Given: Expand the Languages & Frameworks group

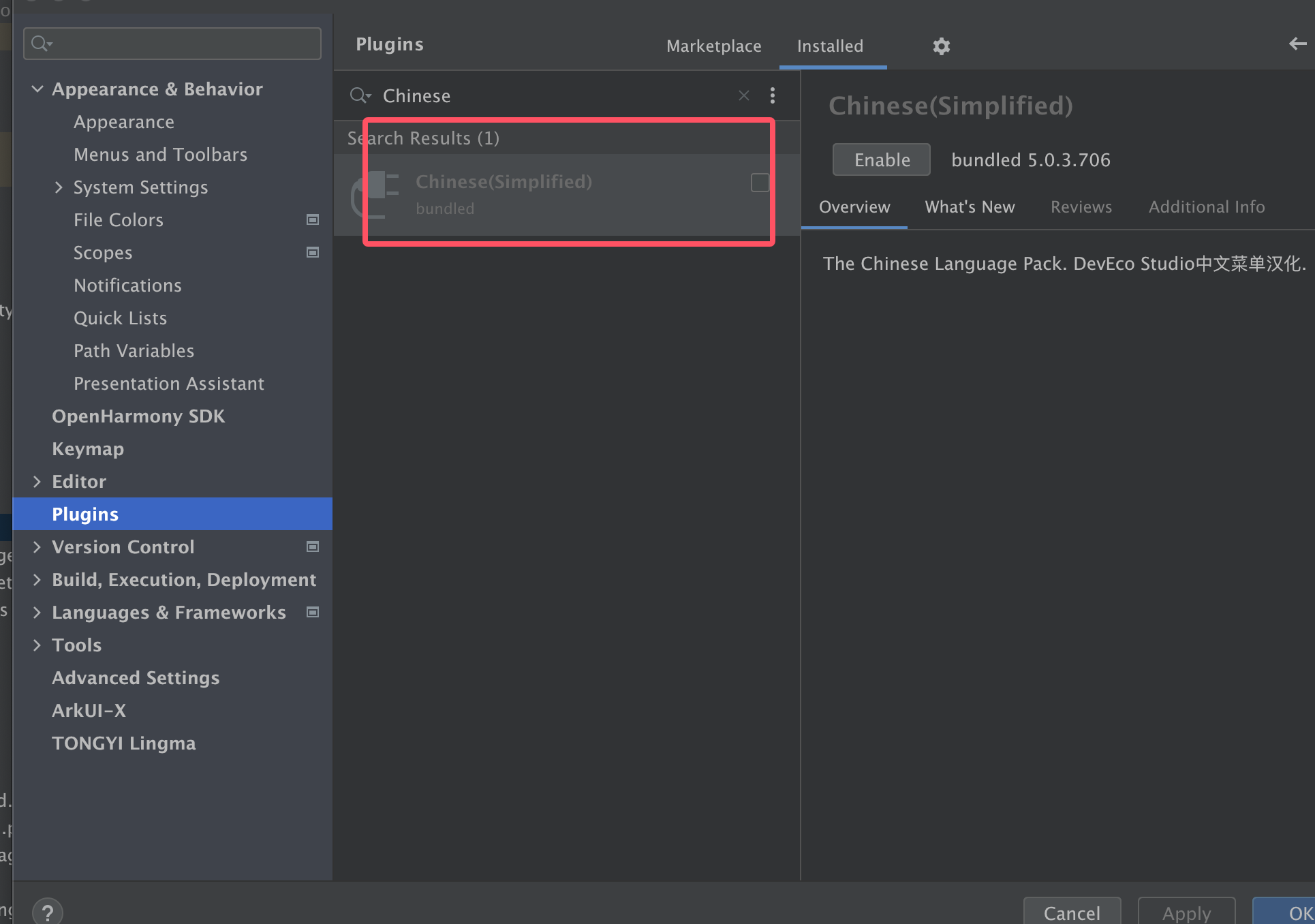Looking at the screenshot, I should [37, 613].
